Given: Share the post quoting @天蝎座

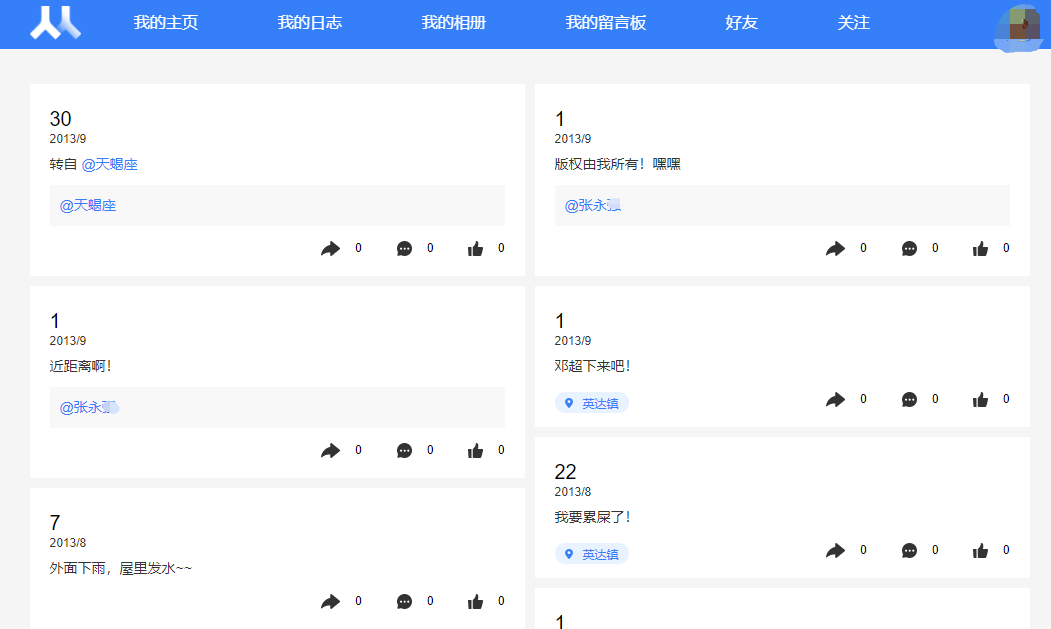Looking at the screenshot, I should [331, 247].
